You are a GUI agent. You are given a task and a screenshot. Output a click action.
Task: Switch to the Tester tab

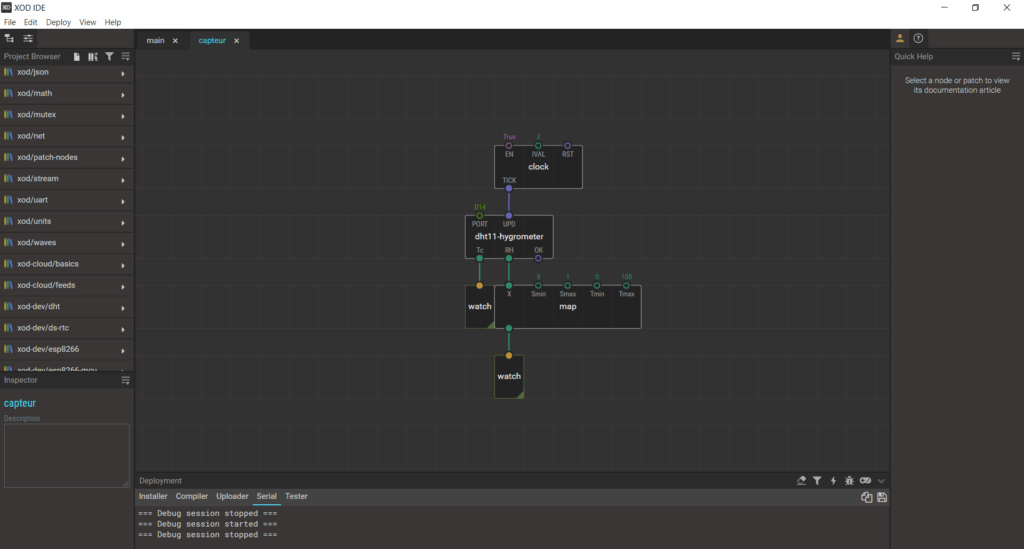click(x=296, y=496)
